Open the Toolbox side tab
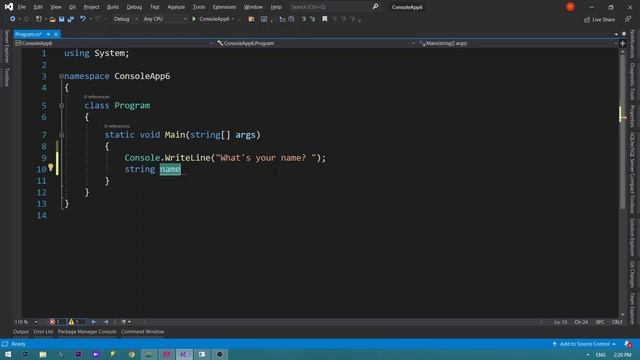The image size is (640, 360). [6, 77]
